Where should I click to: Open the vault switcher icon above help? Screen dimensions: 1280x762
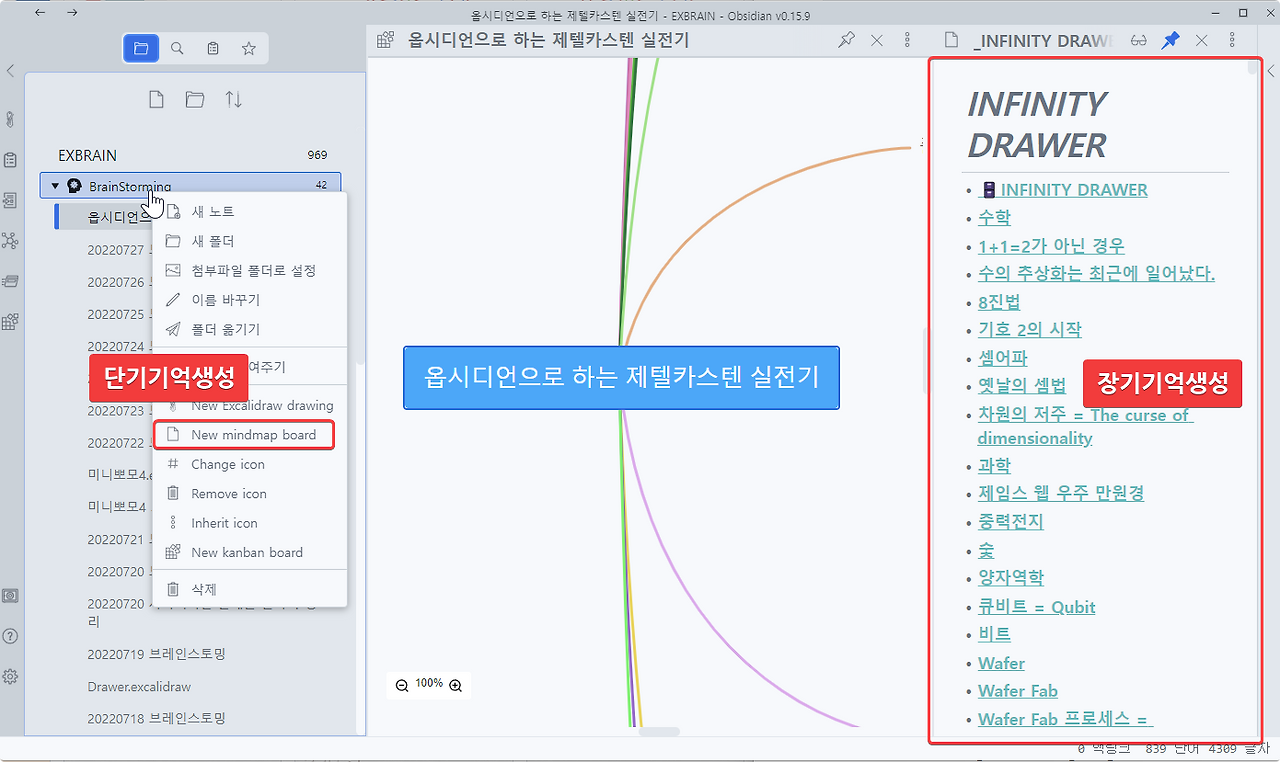click(10, 595)
